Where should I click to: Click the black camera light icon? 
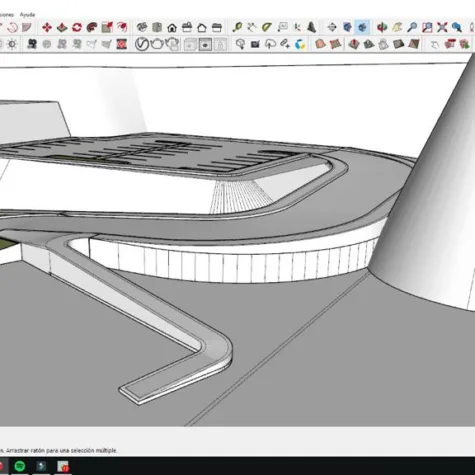coord(32,44)
